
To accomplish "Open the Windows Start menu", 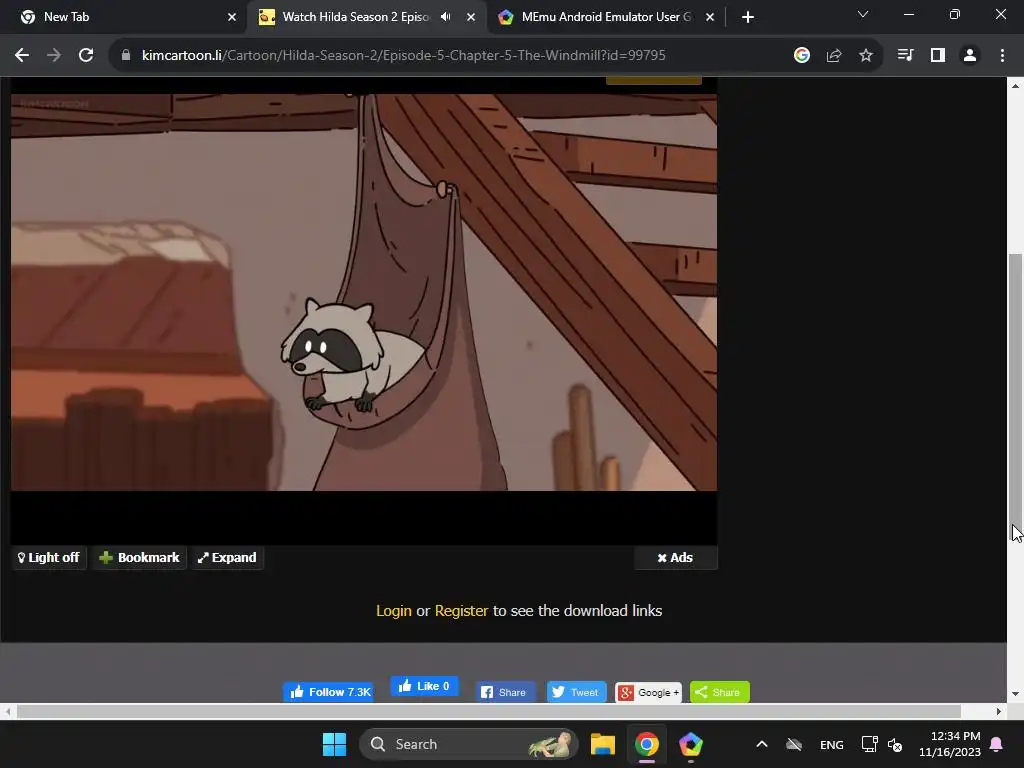I will [x=334, y=744].
